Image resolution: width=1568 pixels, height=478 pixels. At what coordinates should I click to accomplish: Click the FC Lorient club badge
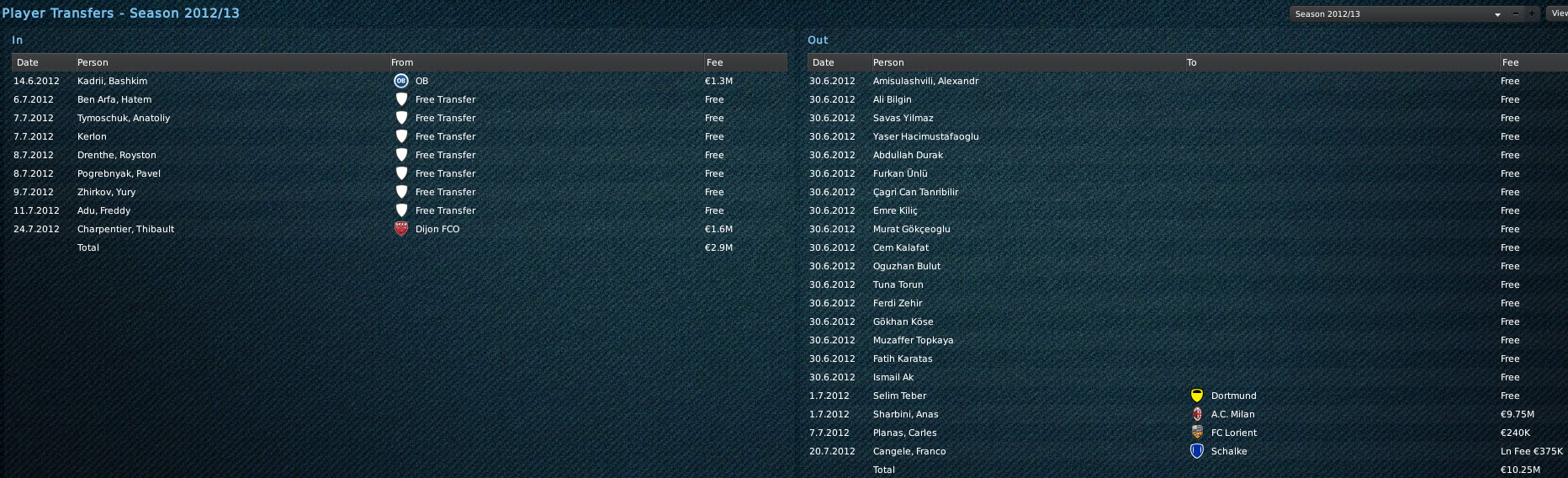pos(1197,433)
